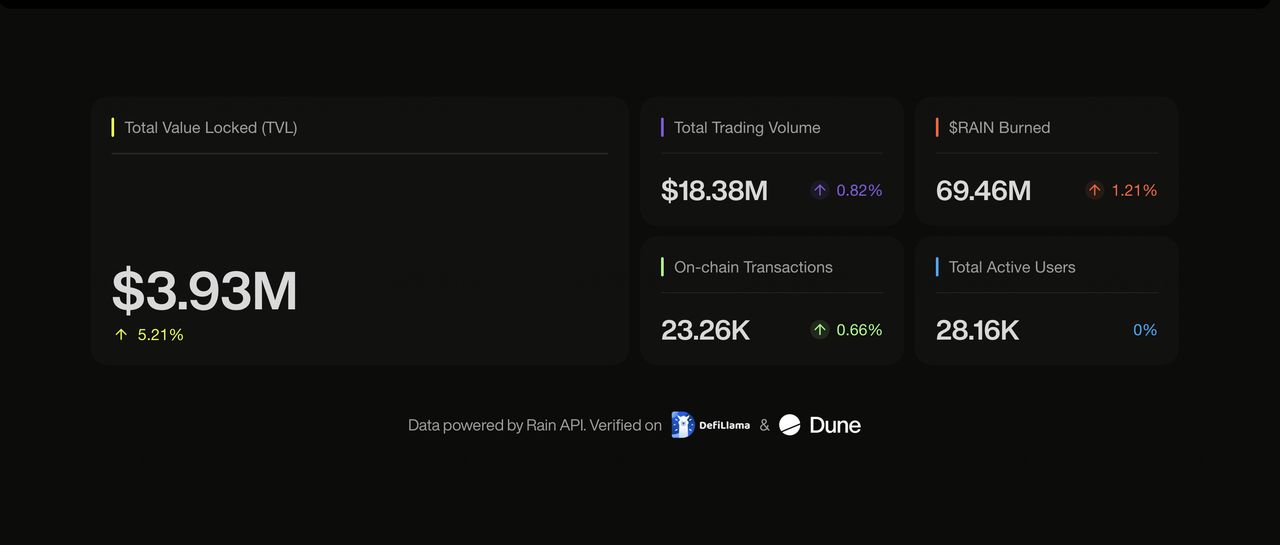Click the Dune logo icon
1280x545 pixels.
pyautogui.click(x=790, y=425)
